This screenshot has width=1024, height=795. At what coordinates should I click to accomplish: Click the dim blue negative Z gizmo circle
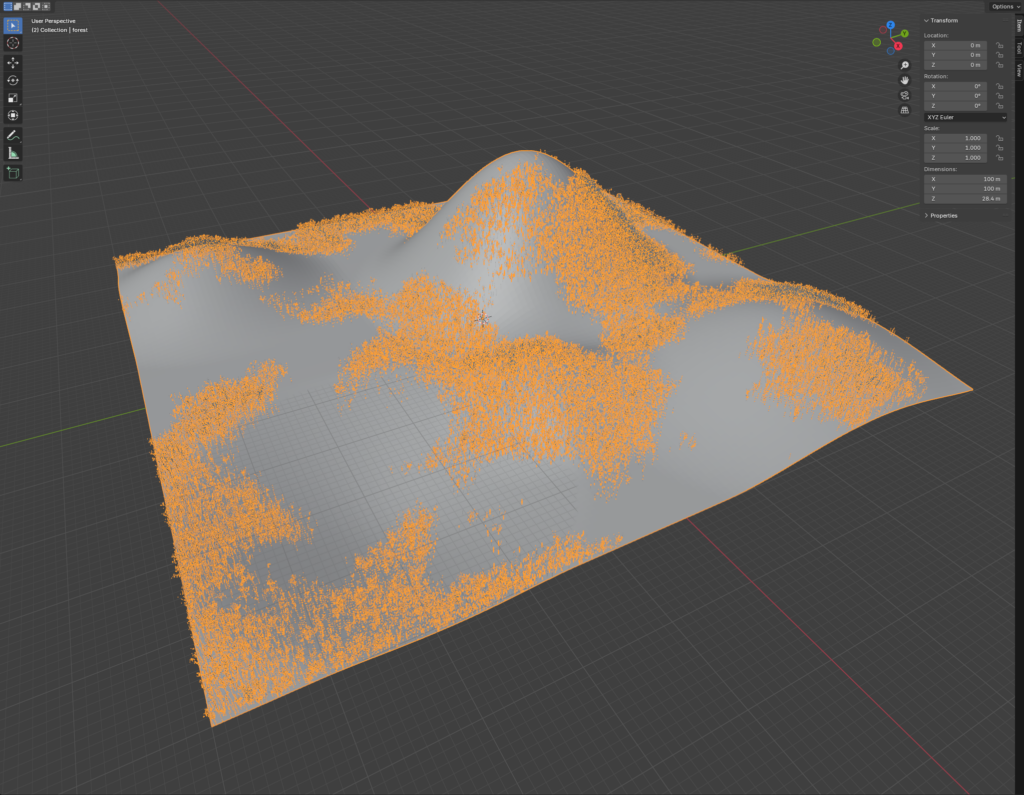pyautogui.click(x=891, y=51)
